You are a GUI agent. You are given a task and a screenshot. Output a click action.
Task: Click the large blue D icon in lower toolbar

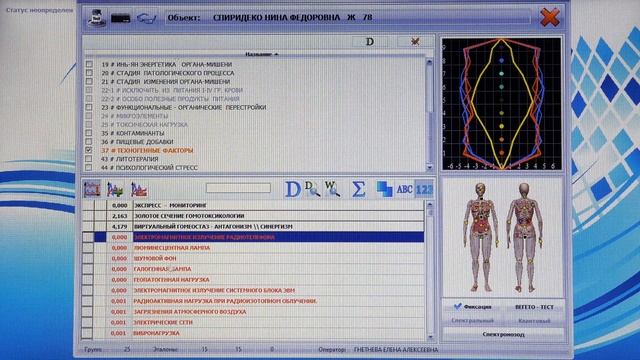tap(292, 189)
